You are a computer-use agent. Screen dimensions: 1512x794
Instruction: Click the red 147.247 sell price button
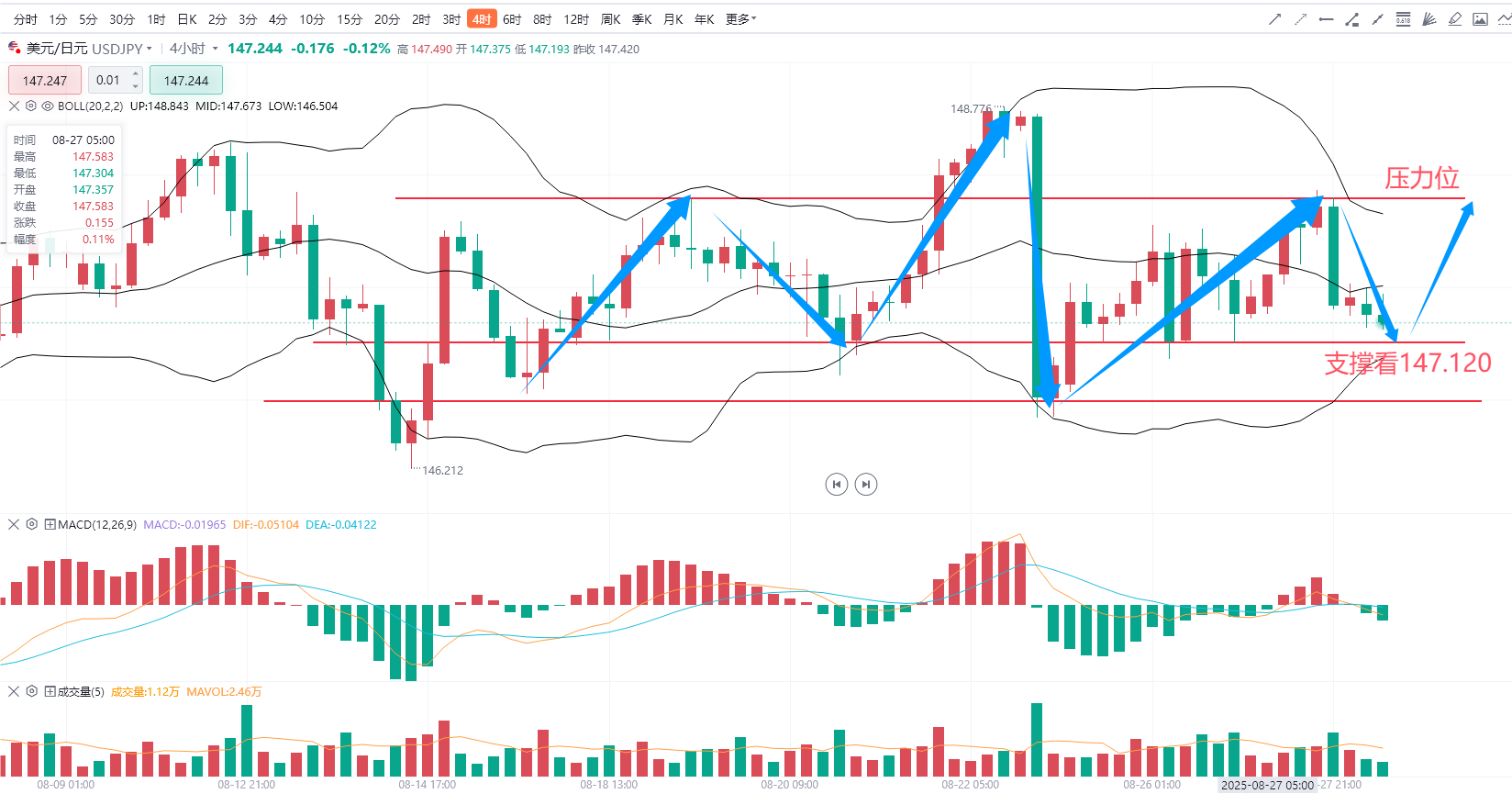[x=45, y=81]
